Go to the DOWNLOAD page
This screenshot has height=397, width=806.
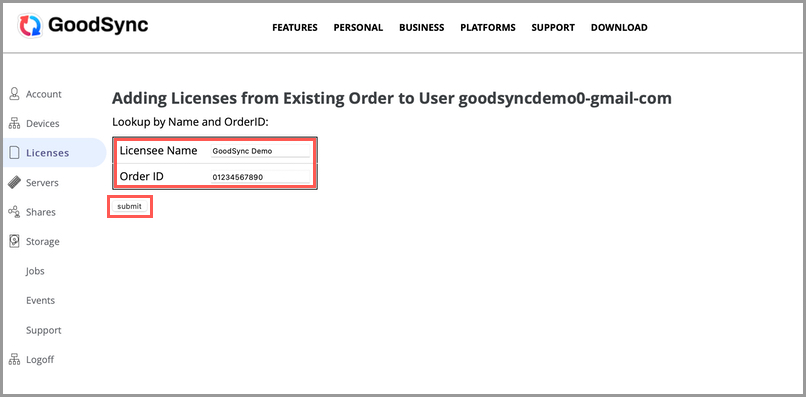point(619,28)
